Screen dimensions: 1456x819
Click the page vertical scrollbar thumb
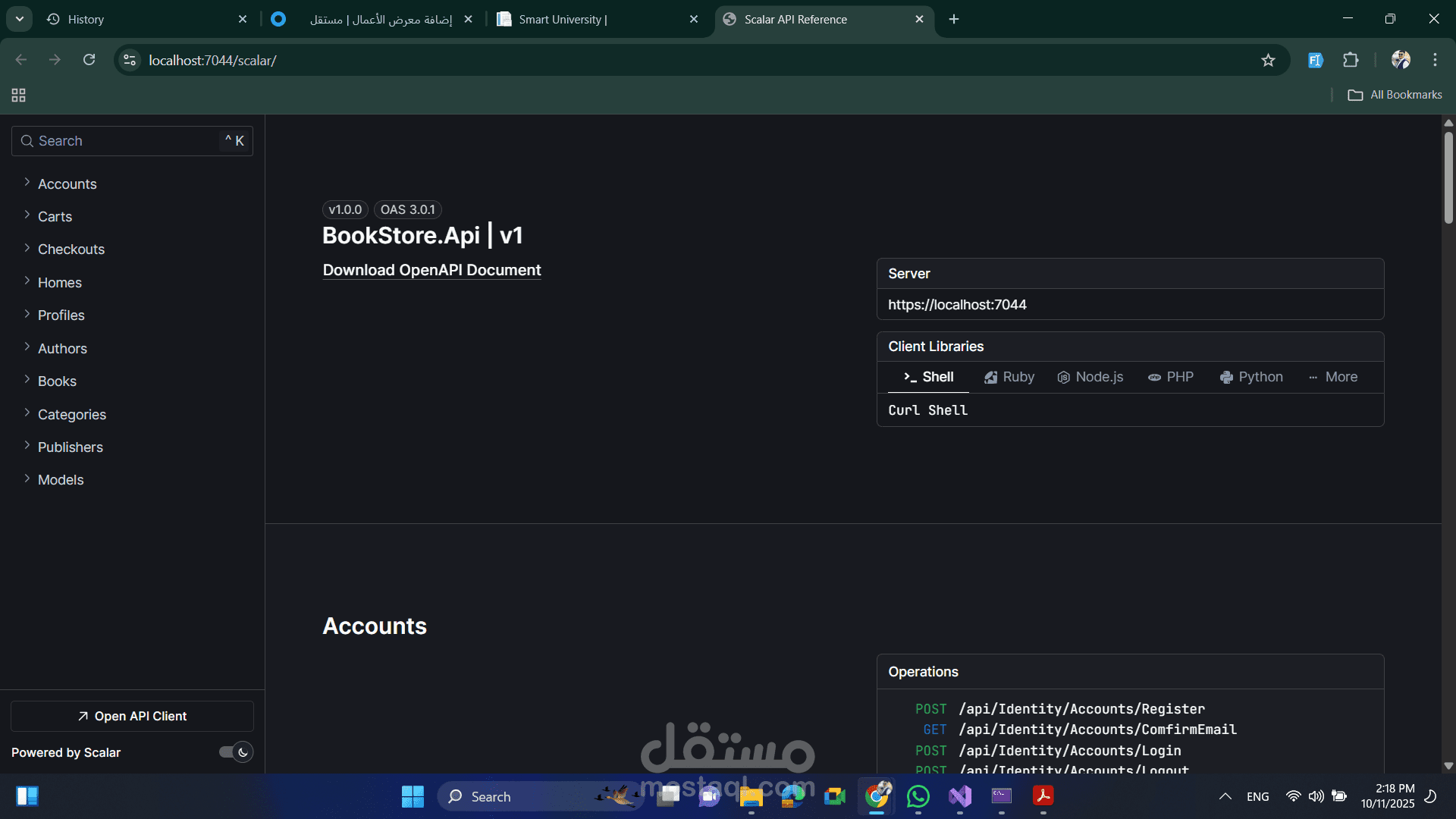tap(1448, 178)
